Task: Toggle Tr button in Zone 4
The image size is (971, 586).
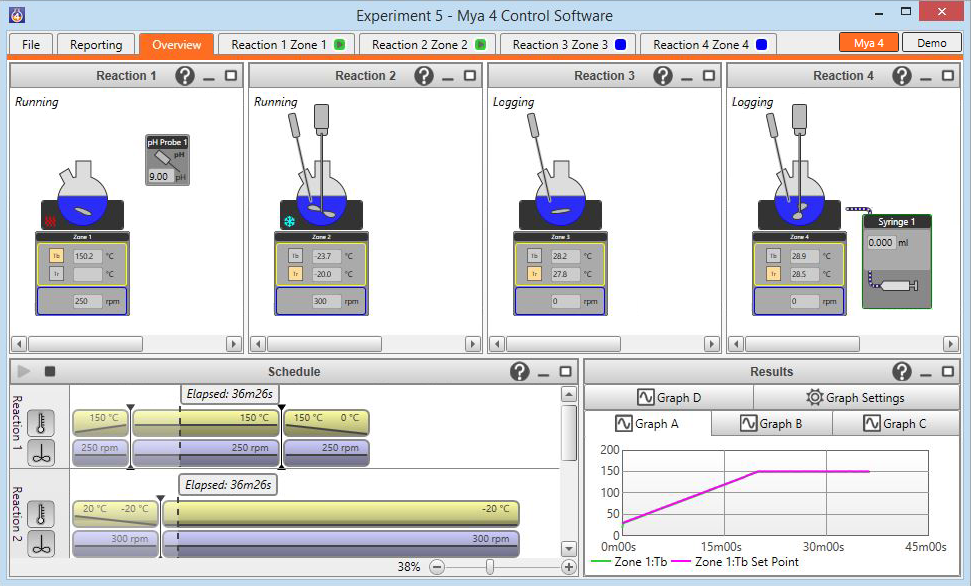Action: (773, 273)
